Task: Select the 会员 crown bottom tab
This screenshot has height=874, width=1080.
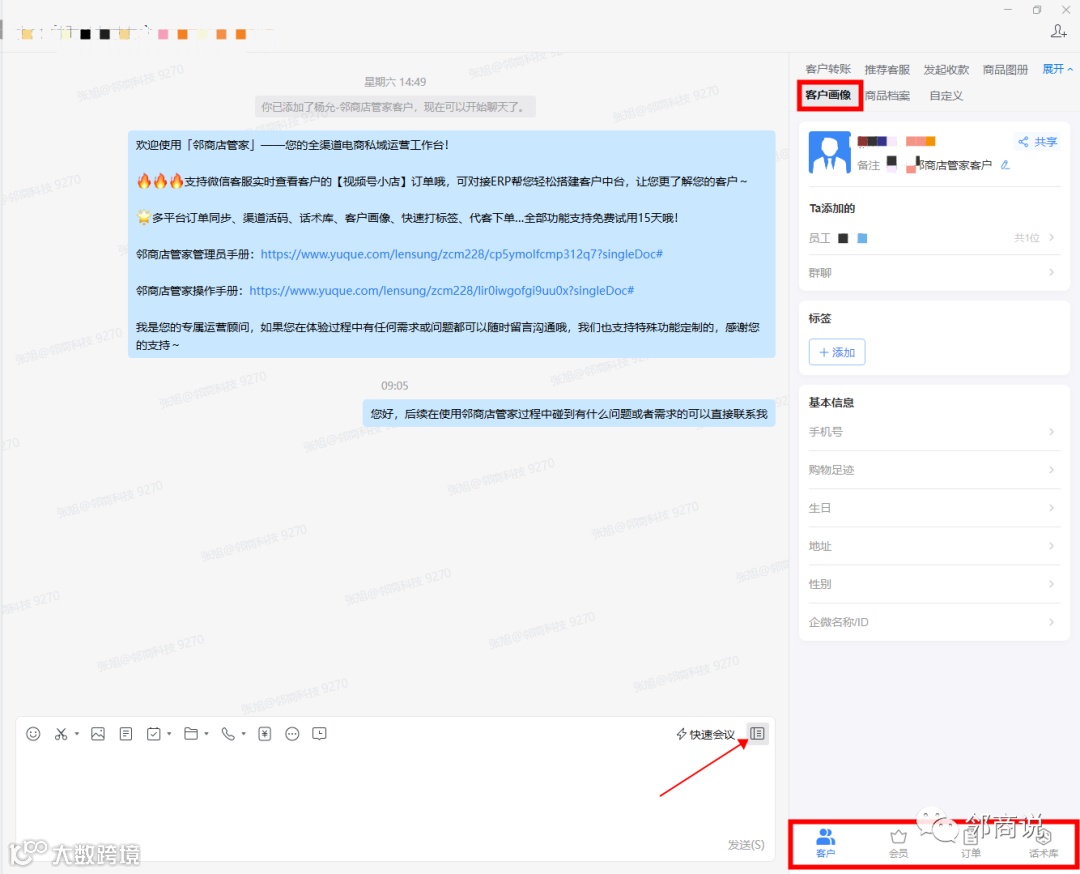Action: coord(898,843)
